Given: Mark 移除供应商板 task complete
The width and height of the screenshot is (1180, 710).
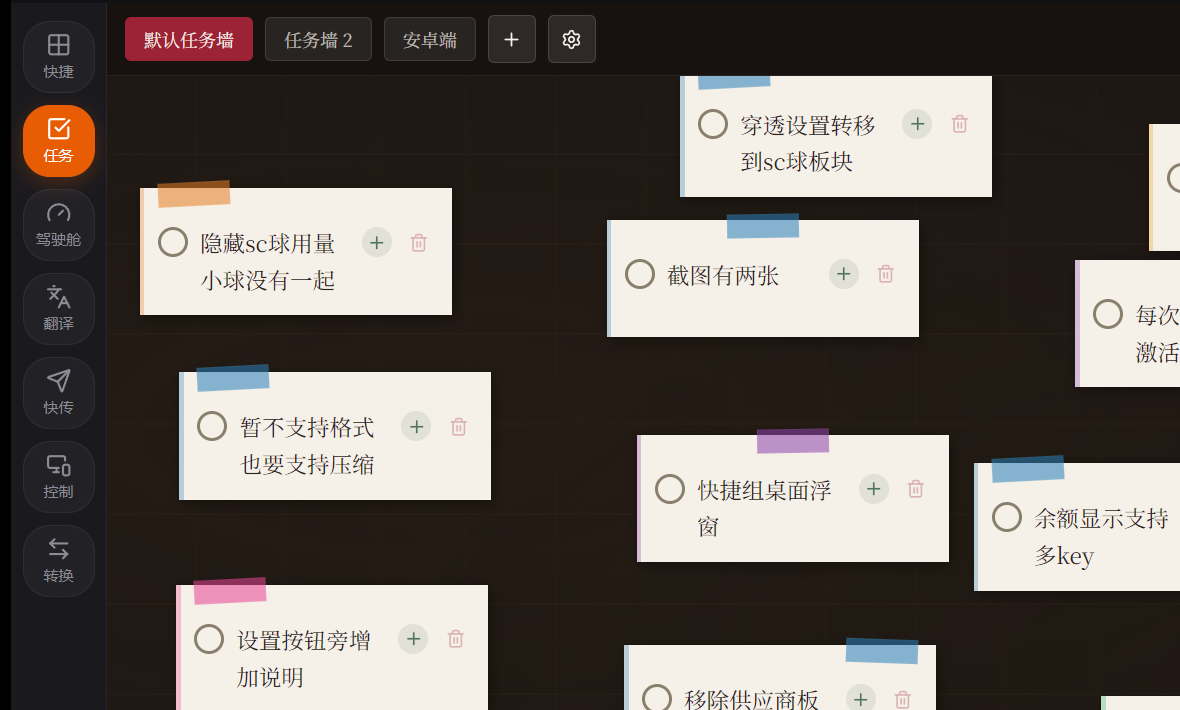Looking at the screenshot, I should 657,698.
